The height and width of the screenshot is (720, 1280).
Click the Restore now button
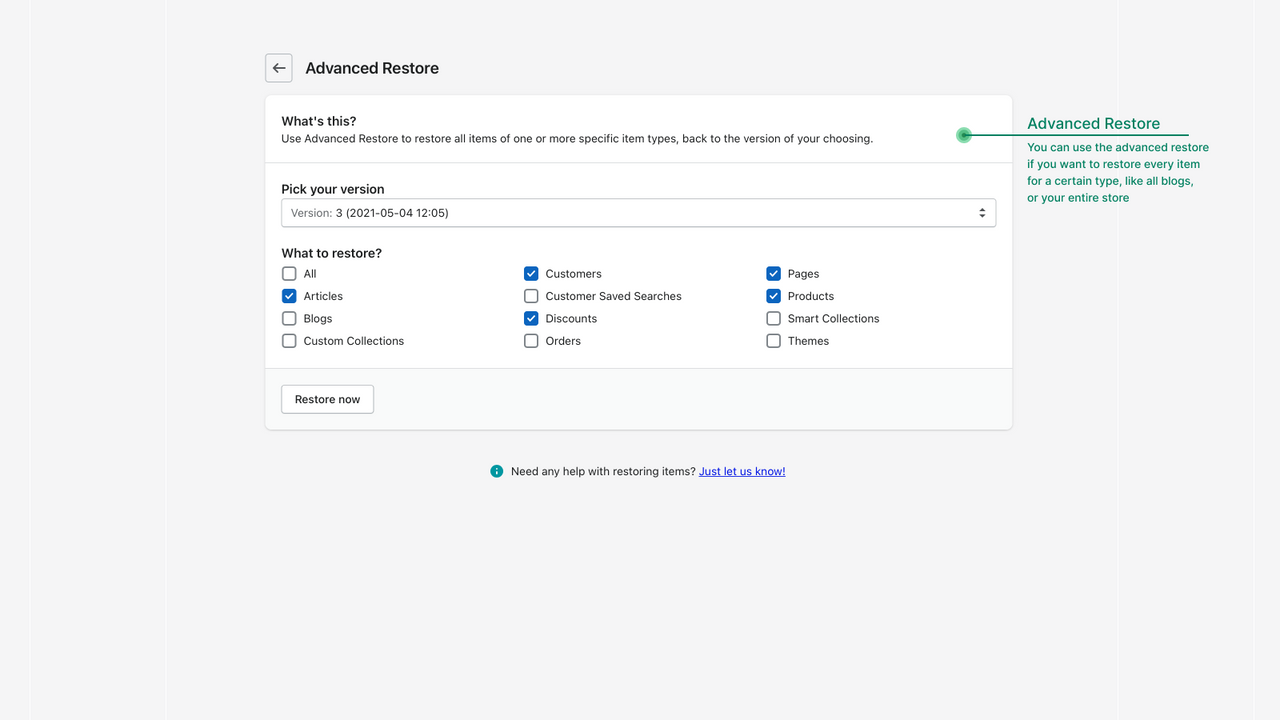tap(327, 398)
